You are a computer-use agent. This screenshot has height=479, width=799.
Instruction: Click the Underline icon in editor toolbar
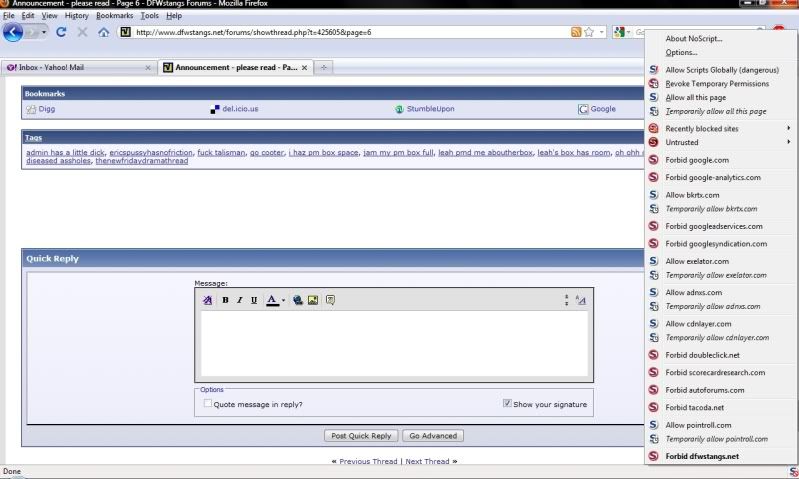(254, 300)
